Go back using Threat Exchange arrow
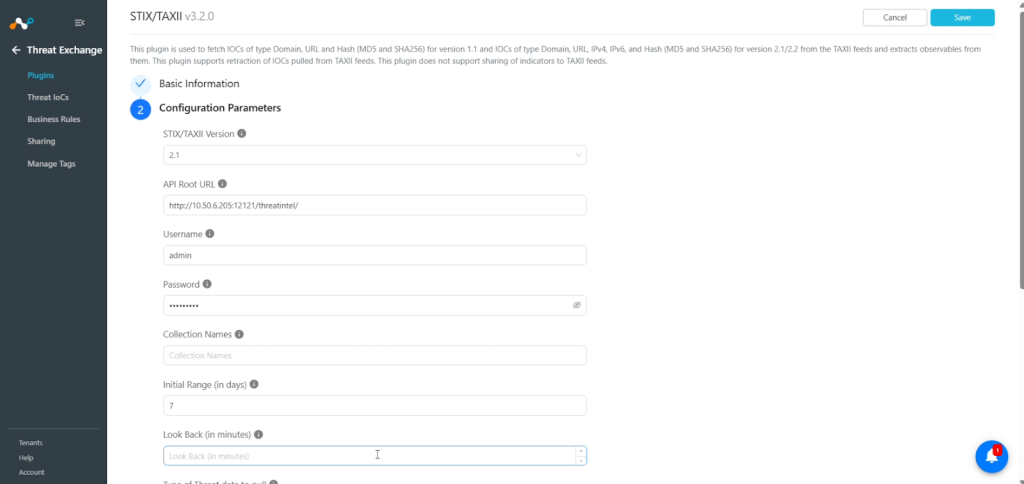 (x=16, y=50)
